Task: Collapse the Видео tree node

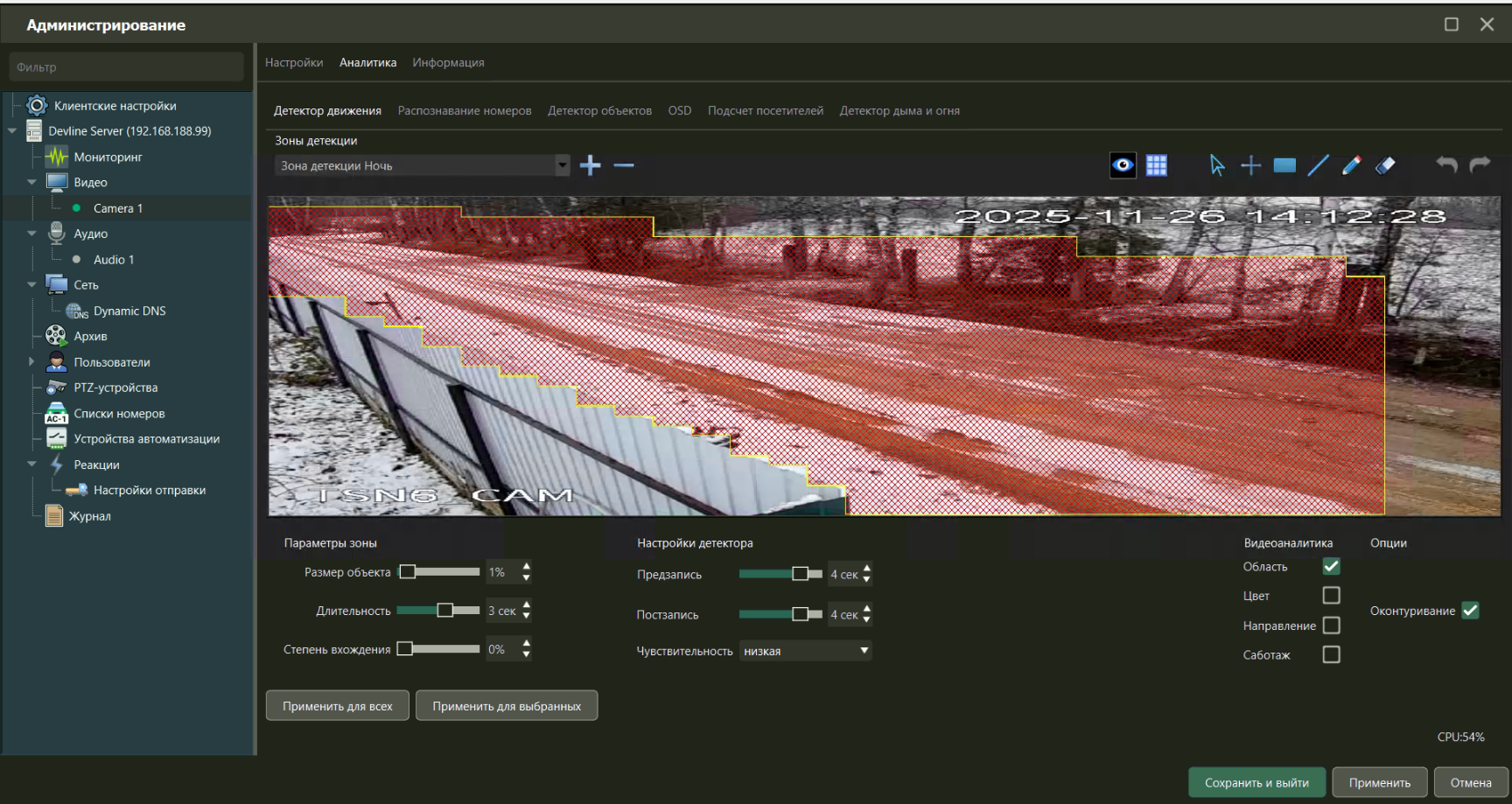Action: pos(32,182)
